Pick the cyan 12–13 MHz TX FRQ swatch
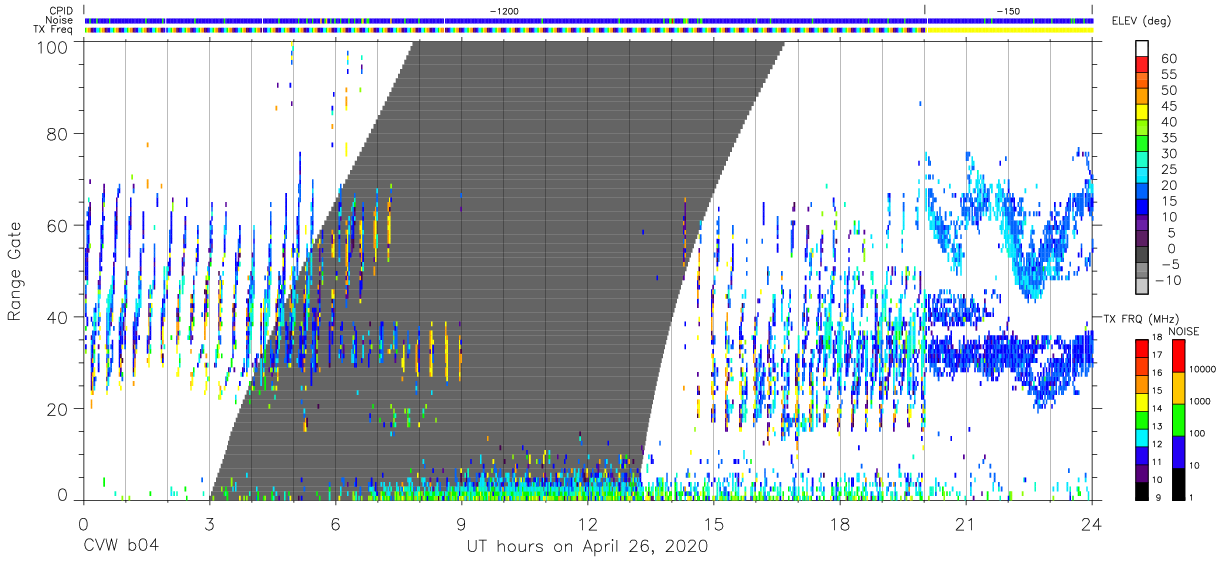This screenshot has width=1228, height=567. (1141, 436)
